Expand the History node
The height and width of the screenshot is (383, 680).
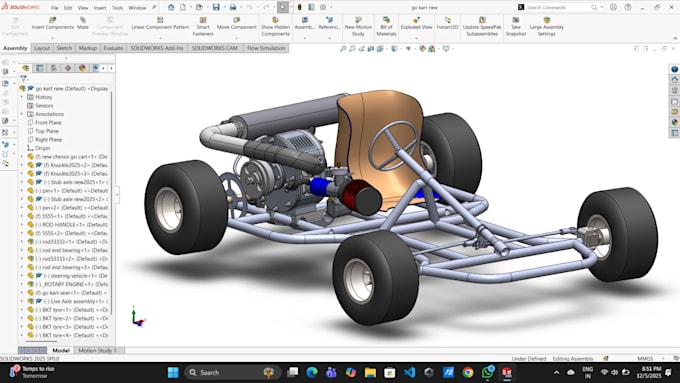click(22, 97)
